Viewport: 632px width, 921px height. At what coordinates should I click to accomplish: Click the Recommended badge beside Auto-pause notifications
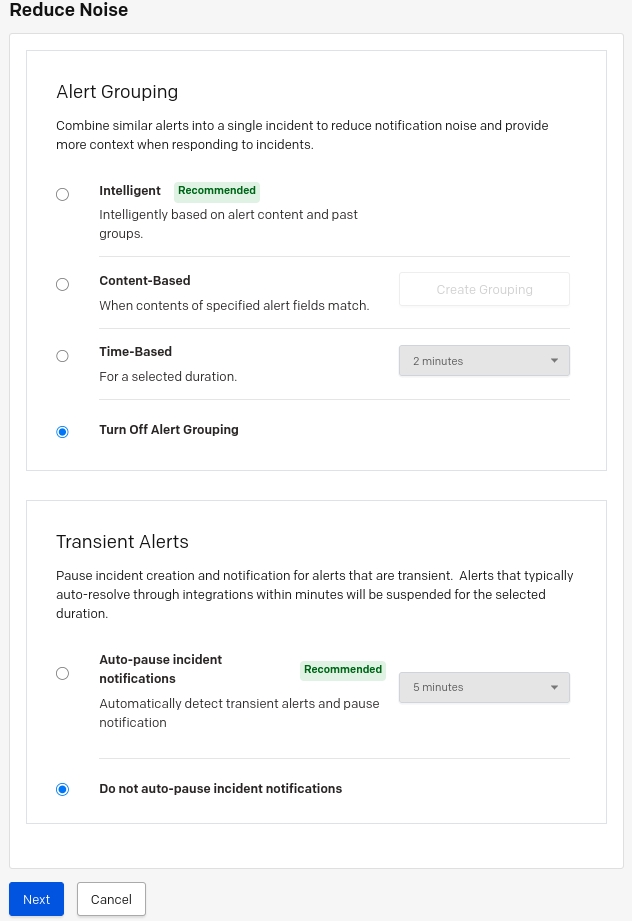(x=342, y=670)
